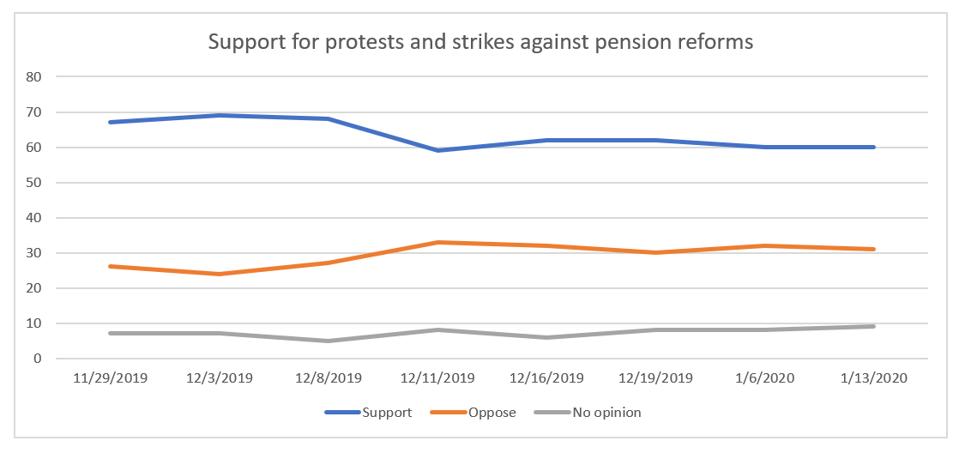Click the 12/8/2019 date label
The image size is (959, 453).
tap(330, 379)
